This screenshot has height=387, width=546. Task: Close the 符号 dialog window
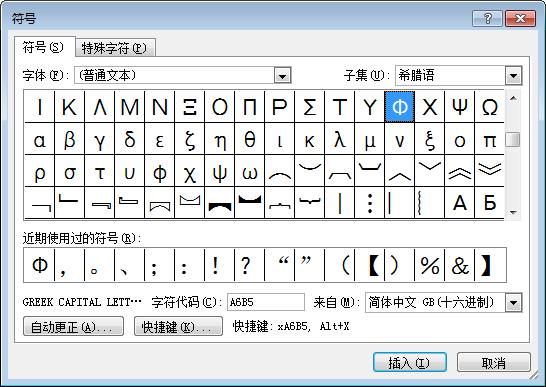pyautogui.click(x=520, y=18)
